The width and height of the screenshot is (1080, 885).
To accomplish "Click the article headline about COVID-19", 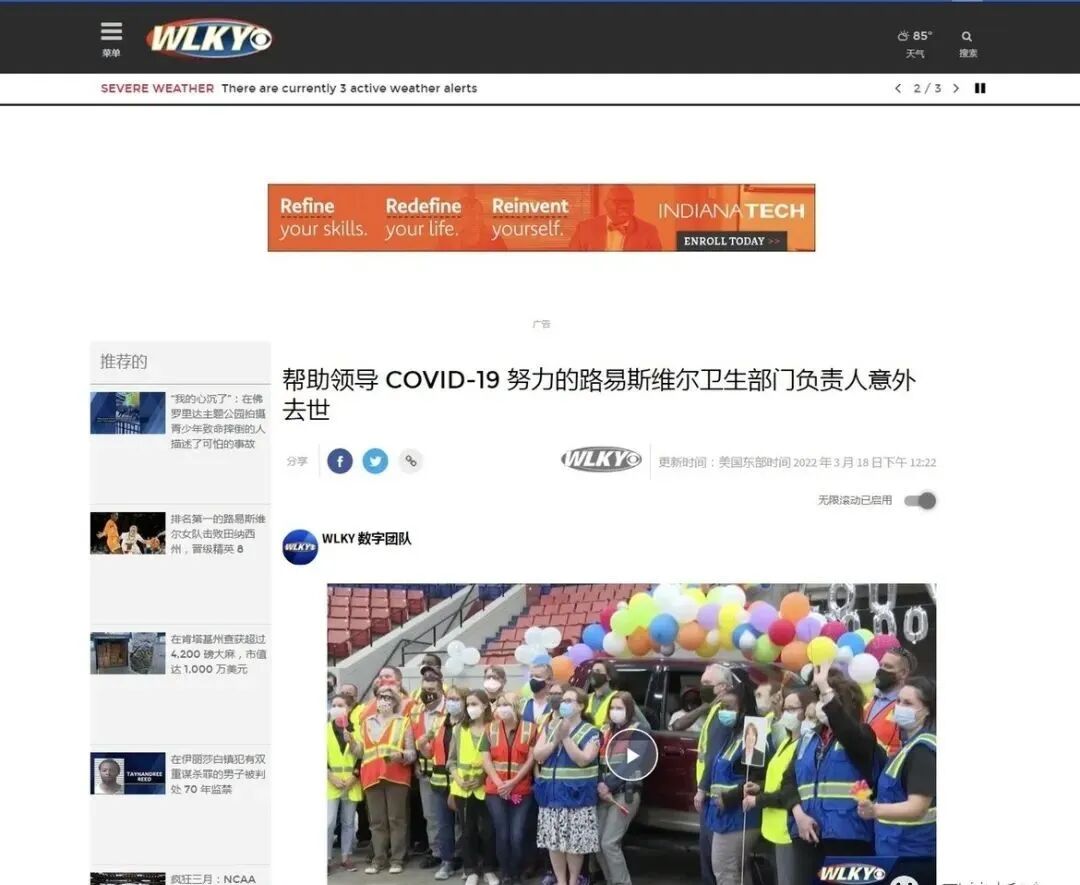I will tap(599, 394).
